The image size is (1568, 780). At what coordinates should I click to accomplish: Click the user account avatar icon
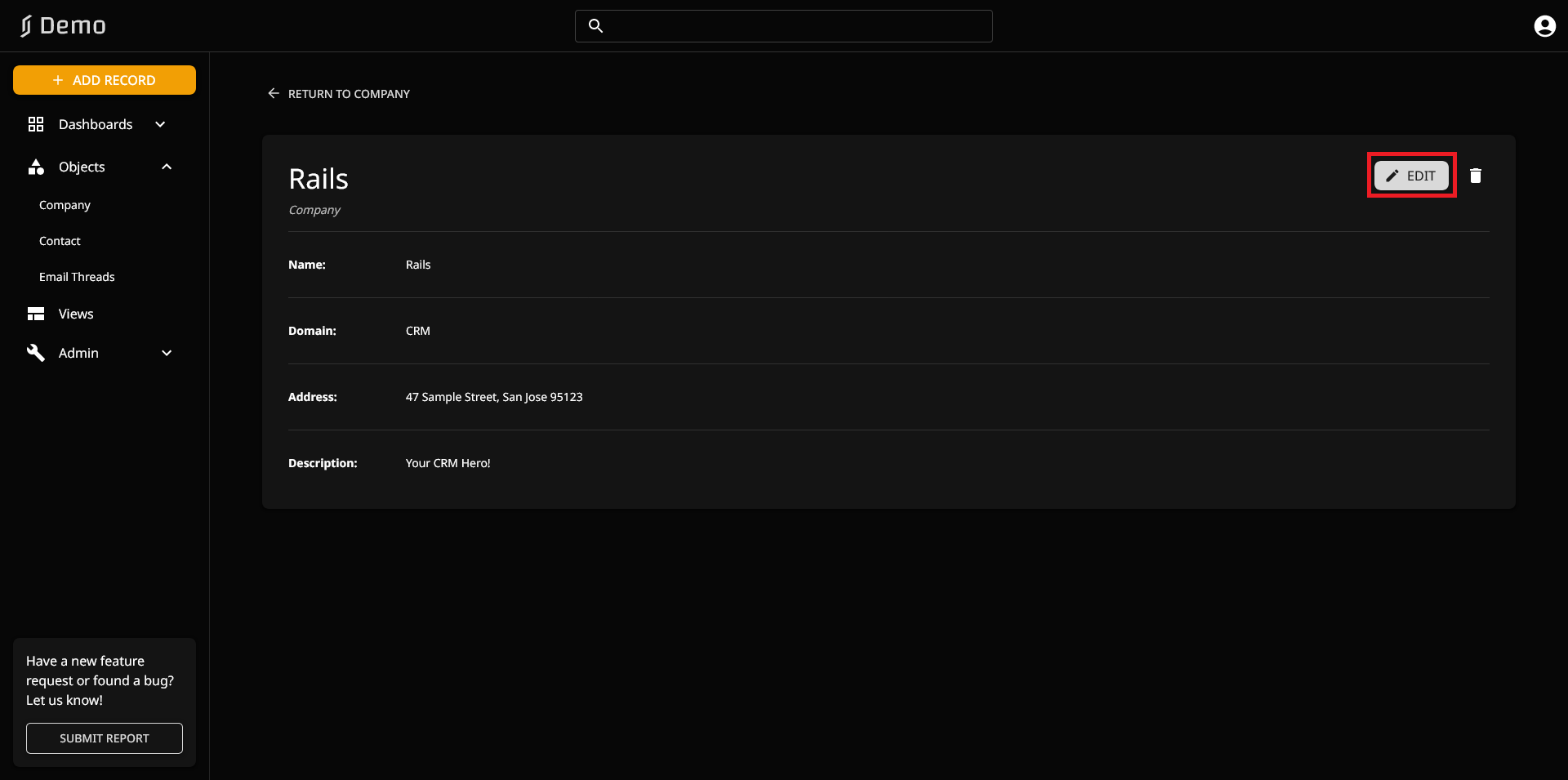[x=1544, y=26]
